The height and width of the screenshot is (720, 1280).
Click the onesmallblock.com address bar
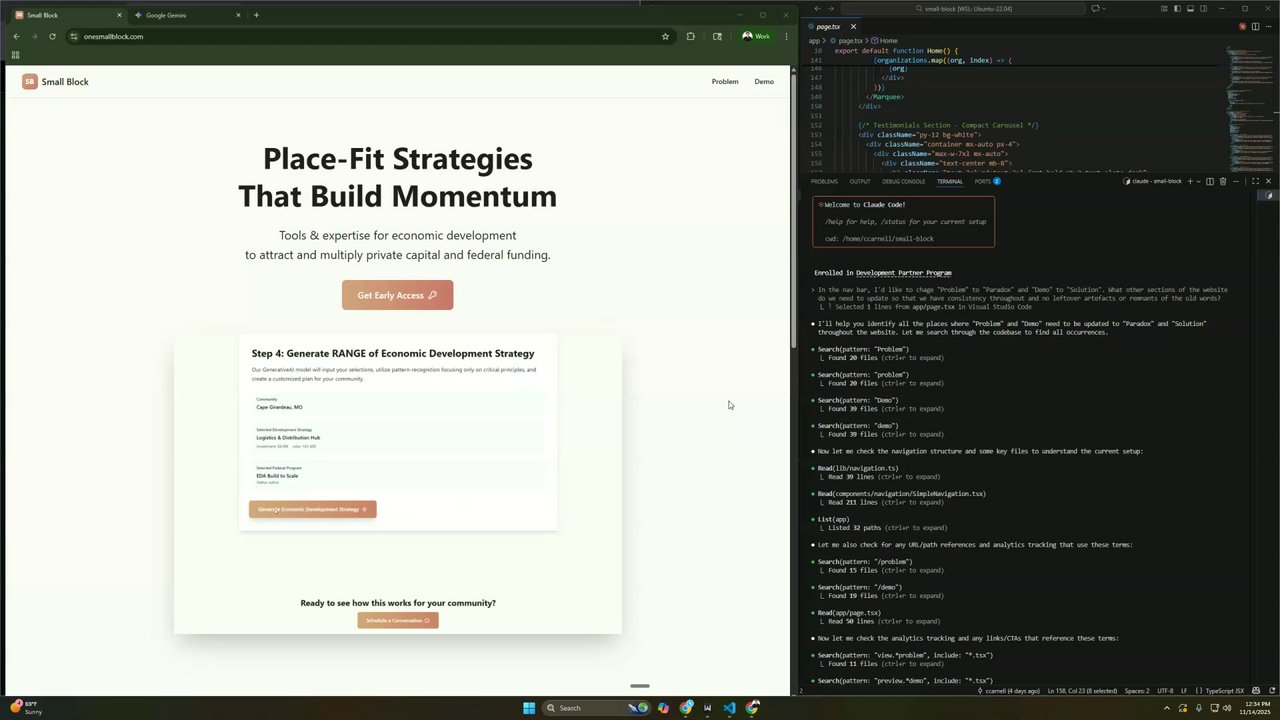pyautogui.click(x=360, y=36)
